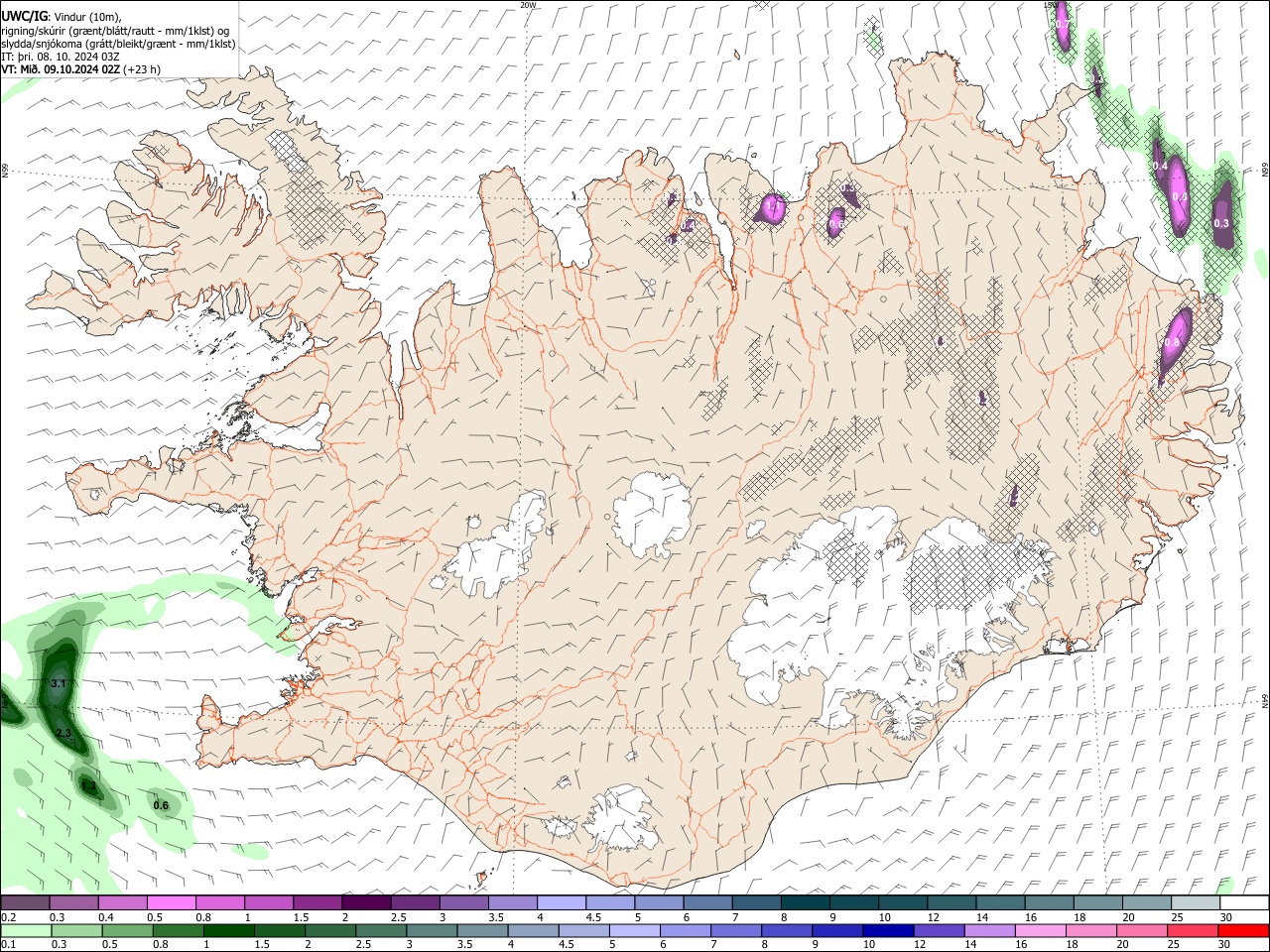Click the 1.1 value on the northern purple patch
This screenshot has width=1270, height=952.
point(774,207)
